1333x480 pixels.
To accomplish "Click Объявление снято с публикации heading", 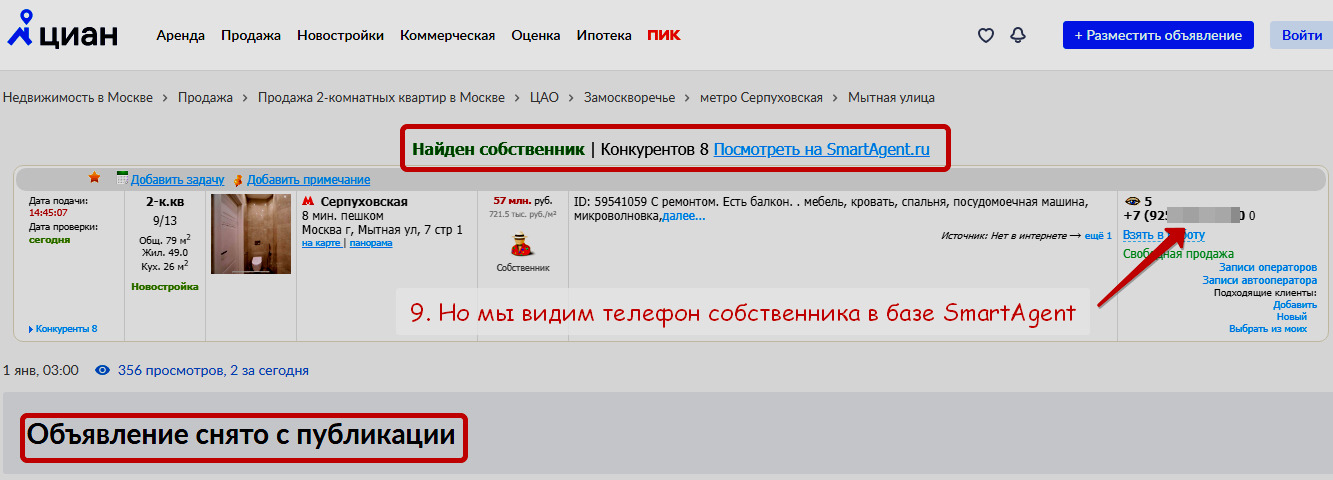I will (x=241, y=436).
